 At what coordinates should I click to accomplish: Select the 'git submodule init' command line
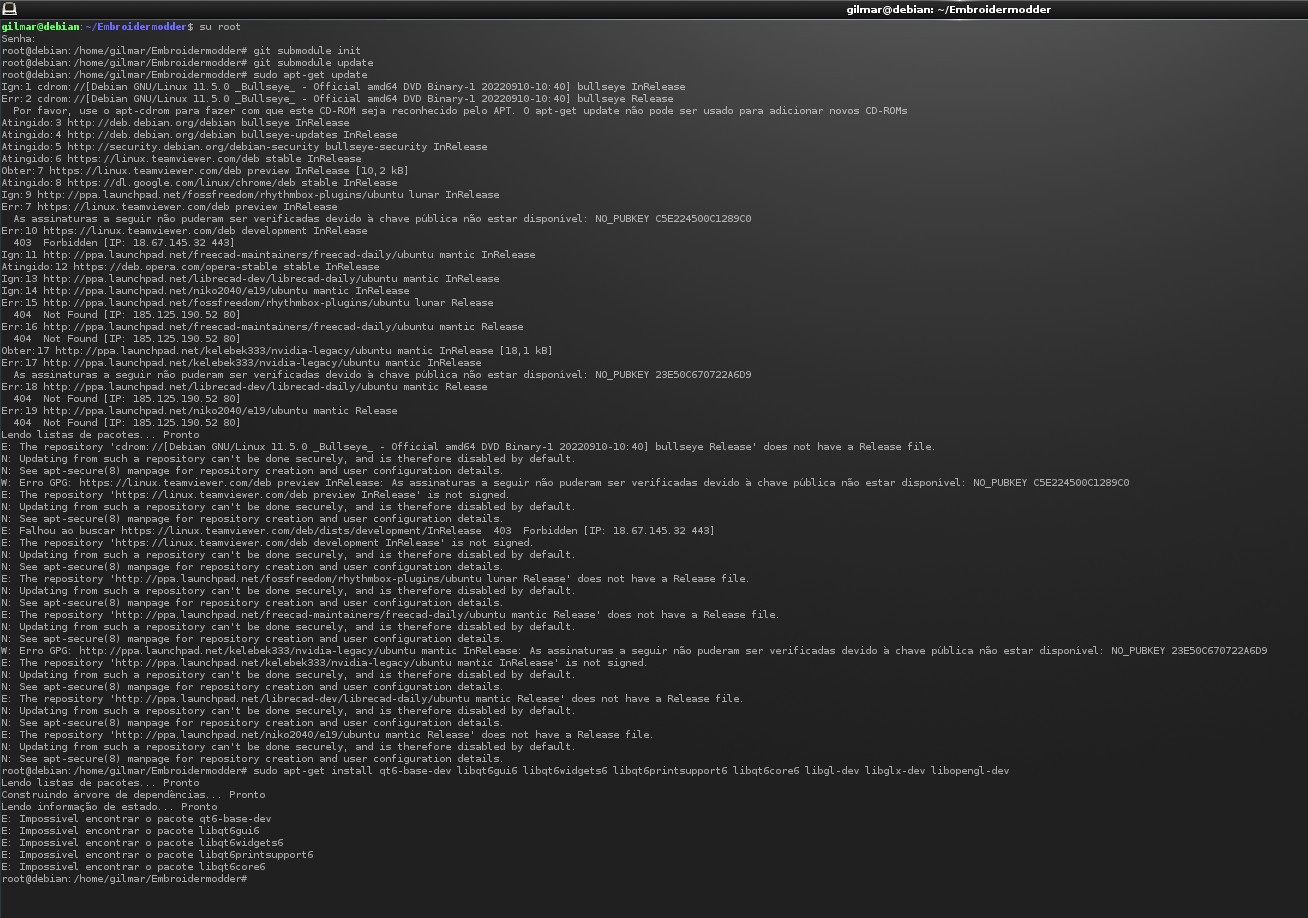tap(181, 51)
